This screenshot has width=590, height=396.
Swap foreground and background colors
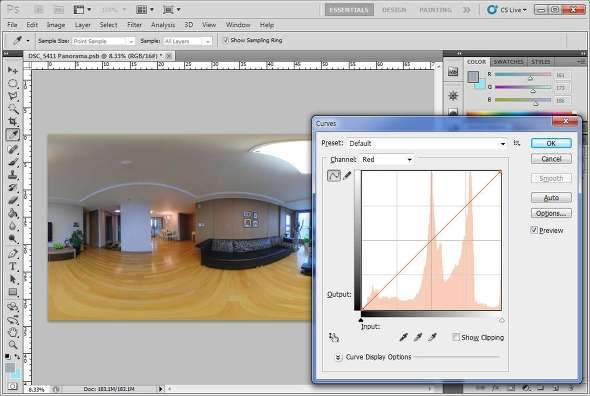point(17,356)
